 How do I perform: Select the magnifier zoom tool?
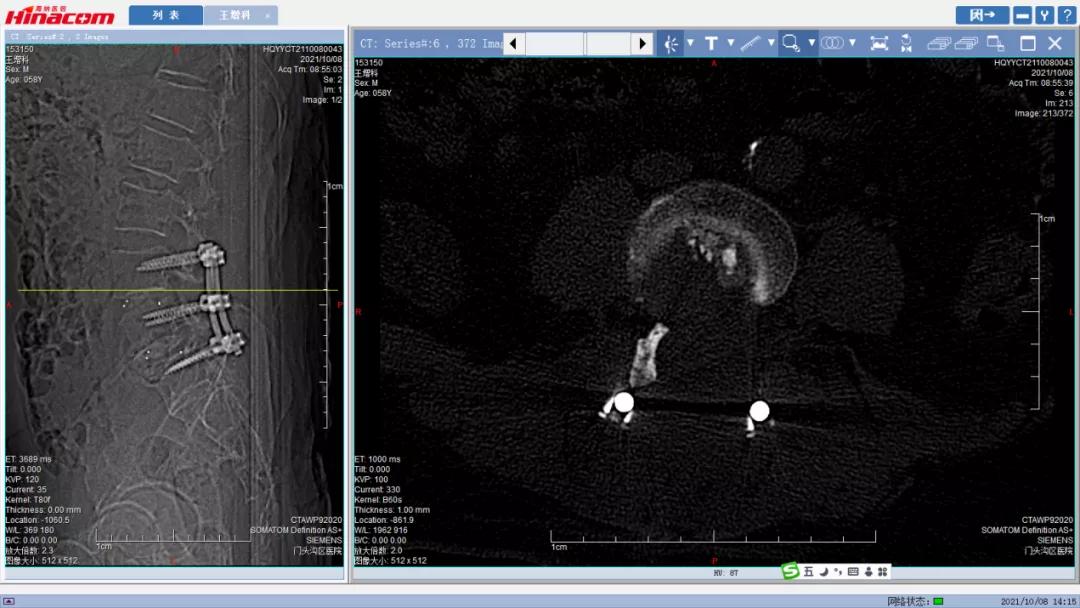click(791, 44)
